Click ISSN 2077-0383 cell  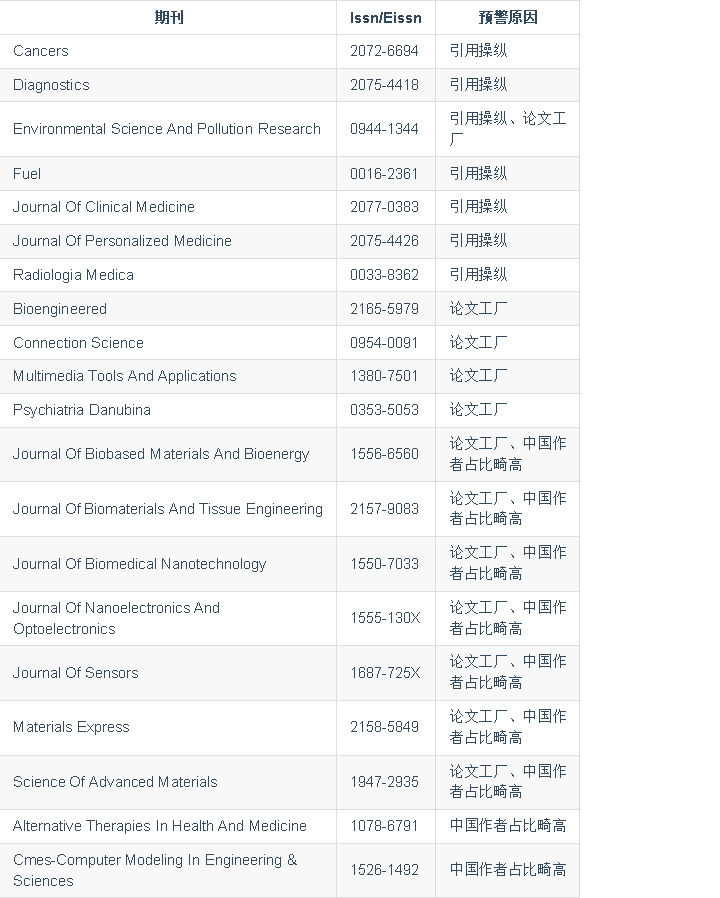pyautogui.click(x=384, y=207)
